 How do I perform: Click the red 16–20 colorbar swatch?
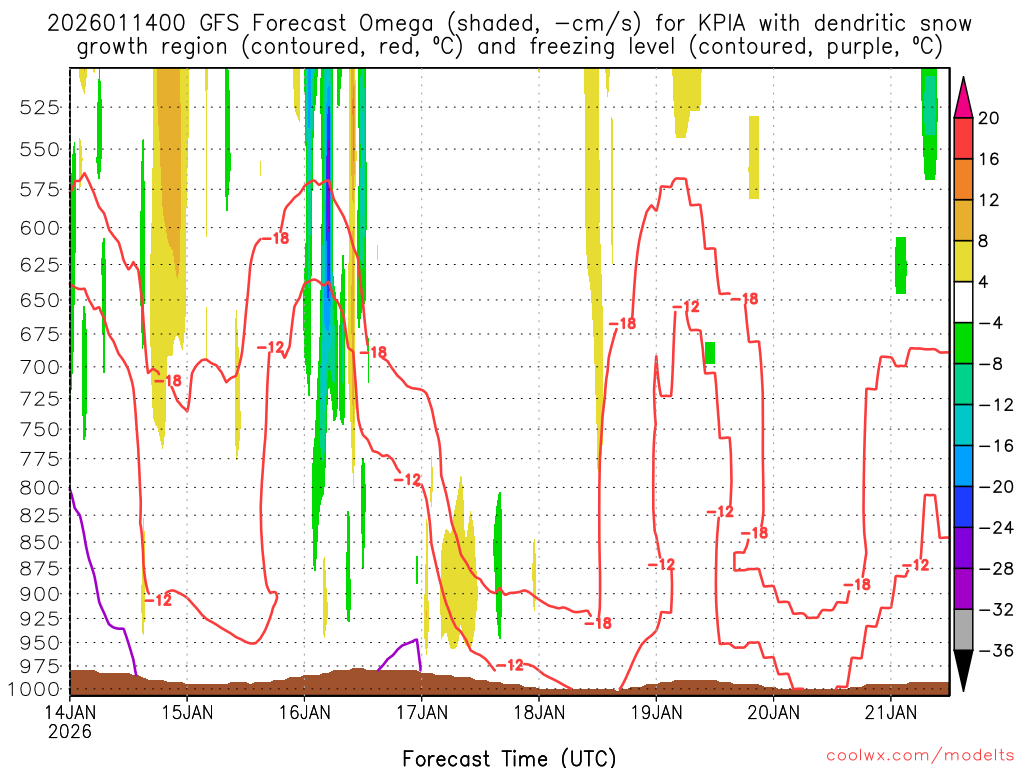963,138
